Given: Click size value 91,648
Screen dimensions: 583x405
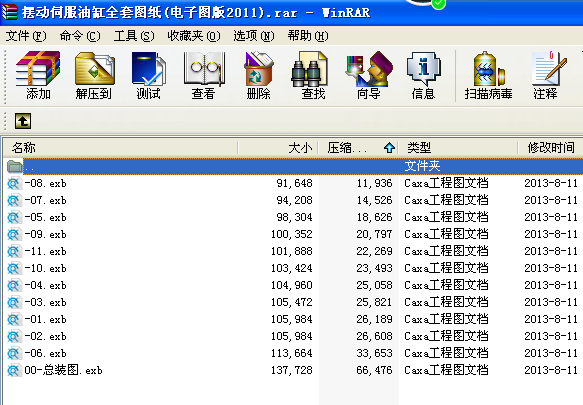Looking at the screenshot, I should pos(294,183).
